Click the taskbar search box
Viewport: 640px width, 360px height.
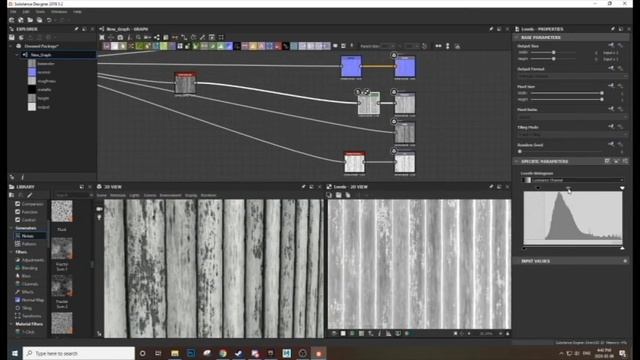pyautogui.click(x=79, y=353)
